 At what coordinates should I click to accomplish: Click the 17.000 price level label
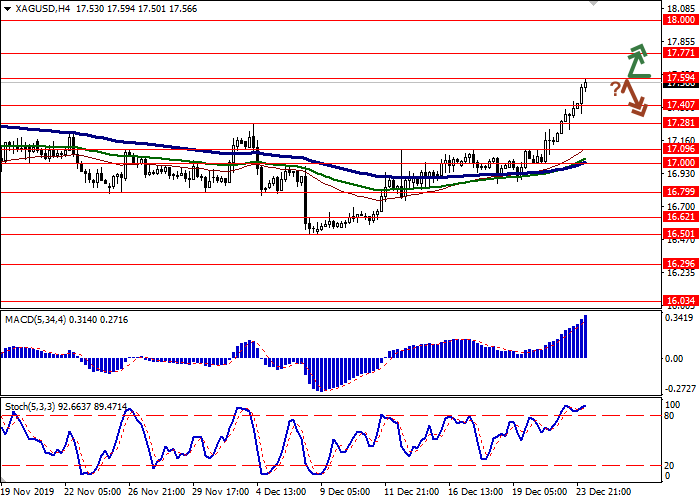[680, 162]
